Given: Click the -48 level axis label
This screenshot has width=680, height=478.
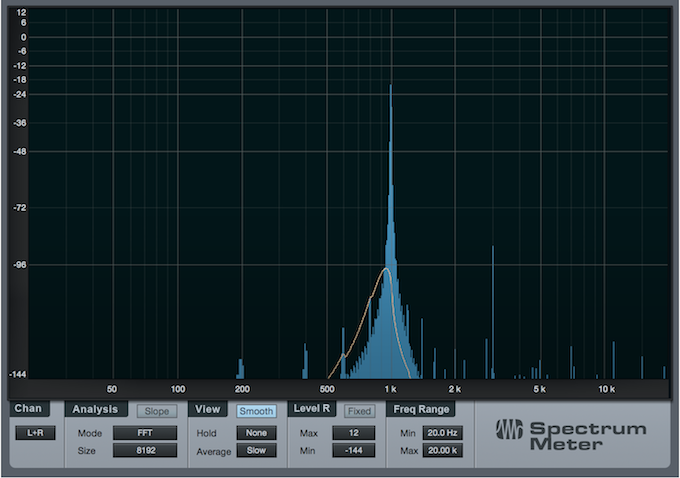Looking at the screenshot, I should [20, 152].
